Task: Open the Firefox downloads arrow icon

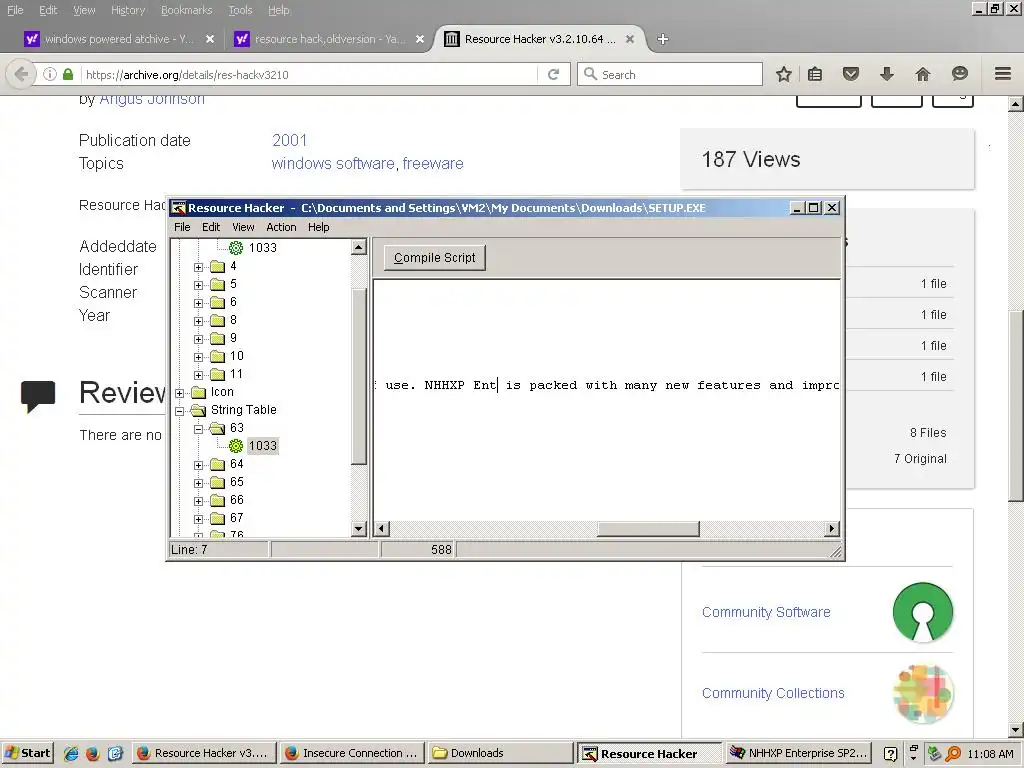Action: click(886, 74)
